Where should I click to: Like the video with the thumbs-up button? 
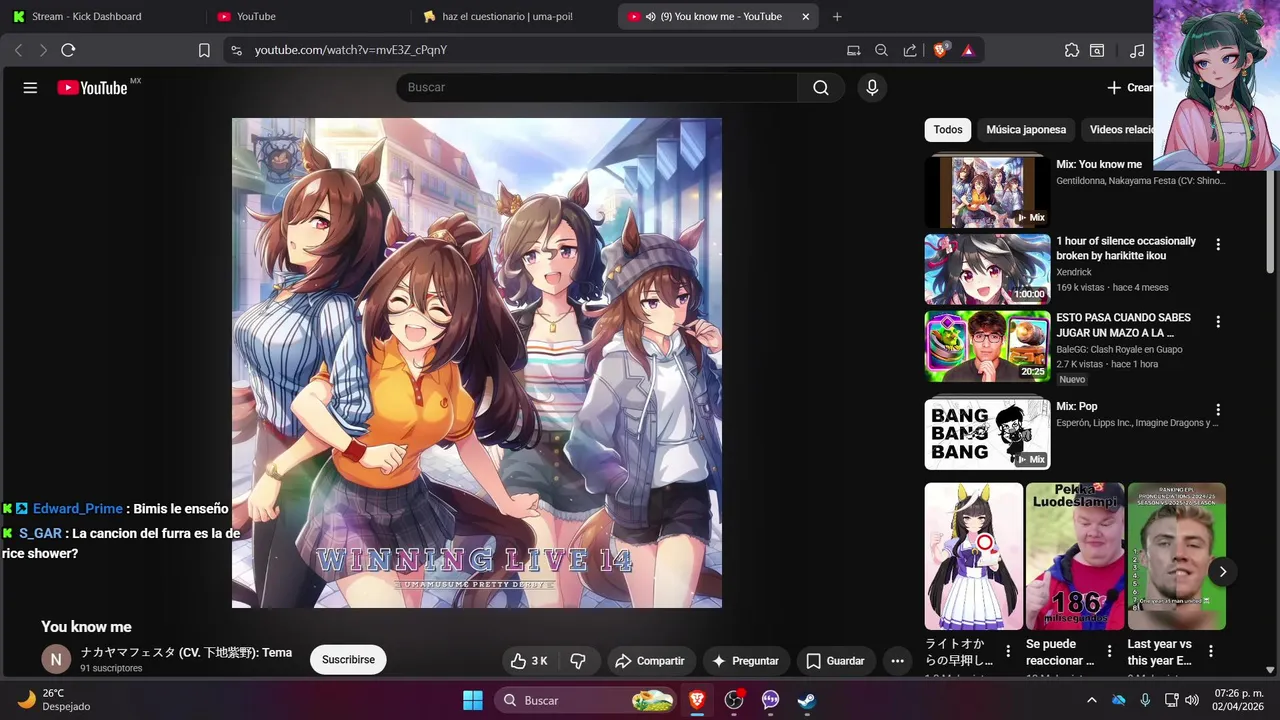click(529, 661)
